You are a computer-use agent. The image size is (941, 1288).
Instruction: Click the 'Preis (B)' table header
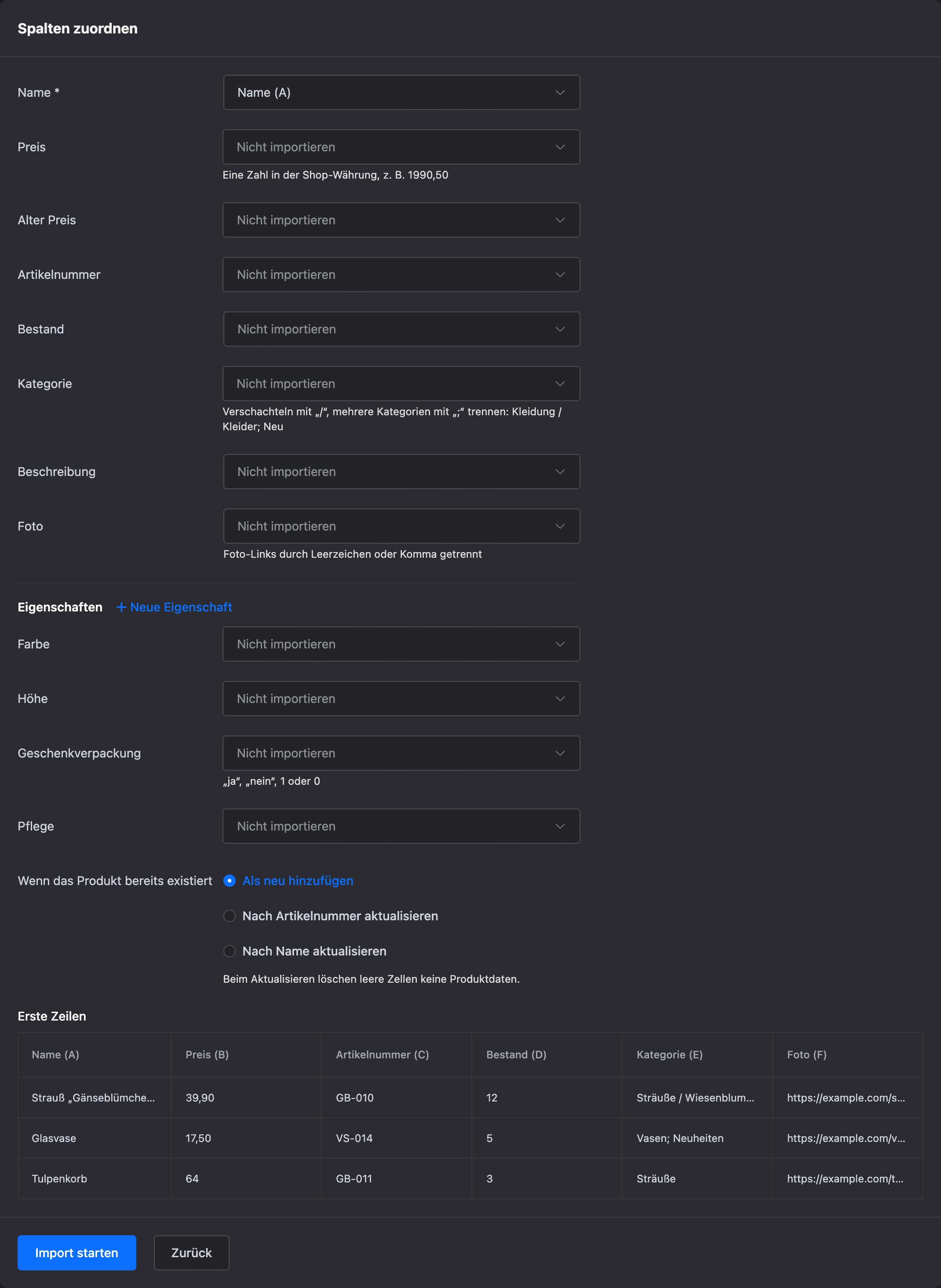[x=246, y=1055]
